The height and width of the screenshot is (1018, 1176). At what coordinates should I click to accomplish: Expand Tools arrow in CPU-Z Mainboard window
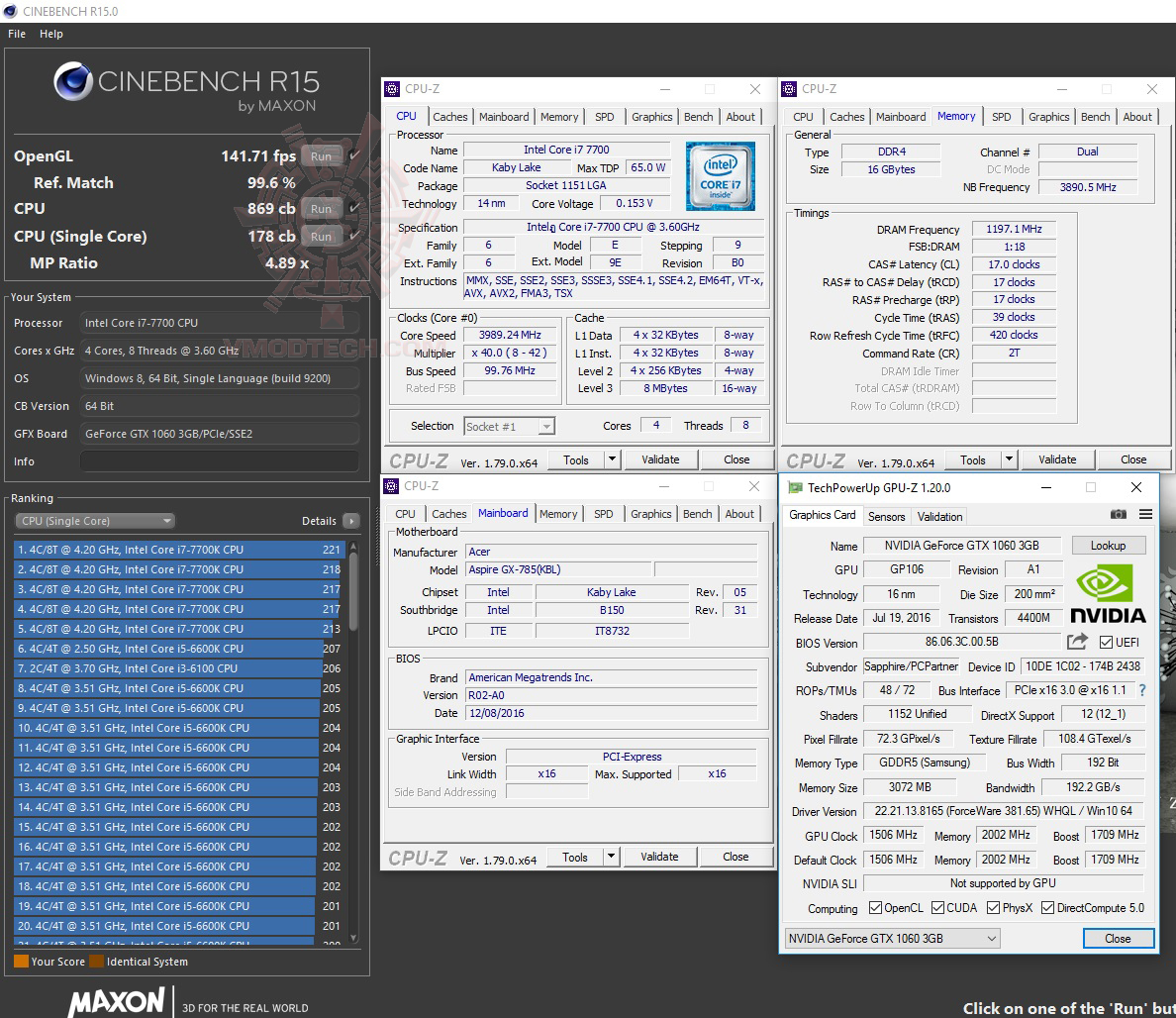pos(611,856)
